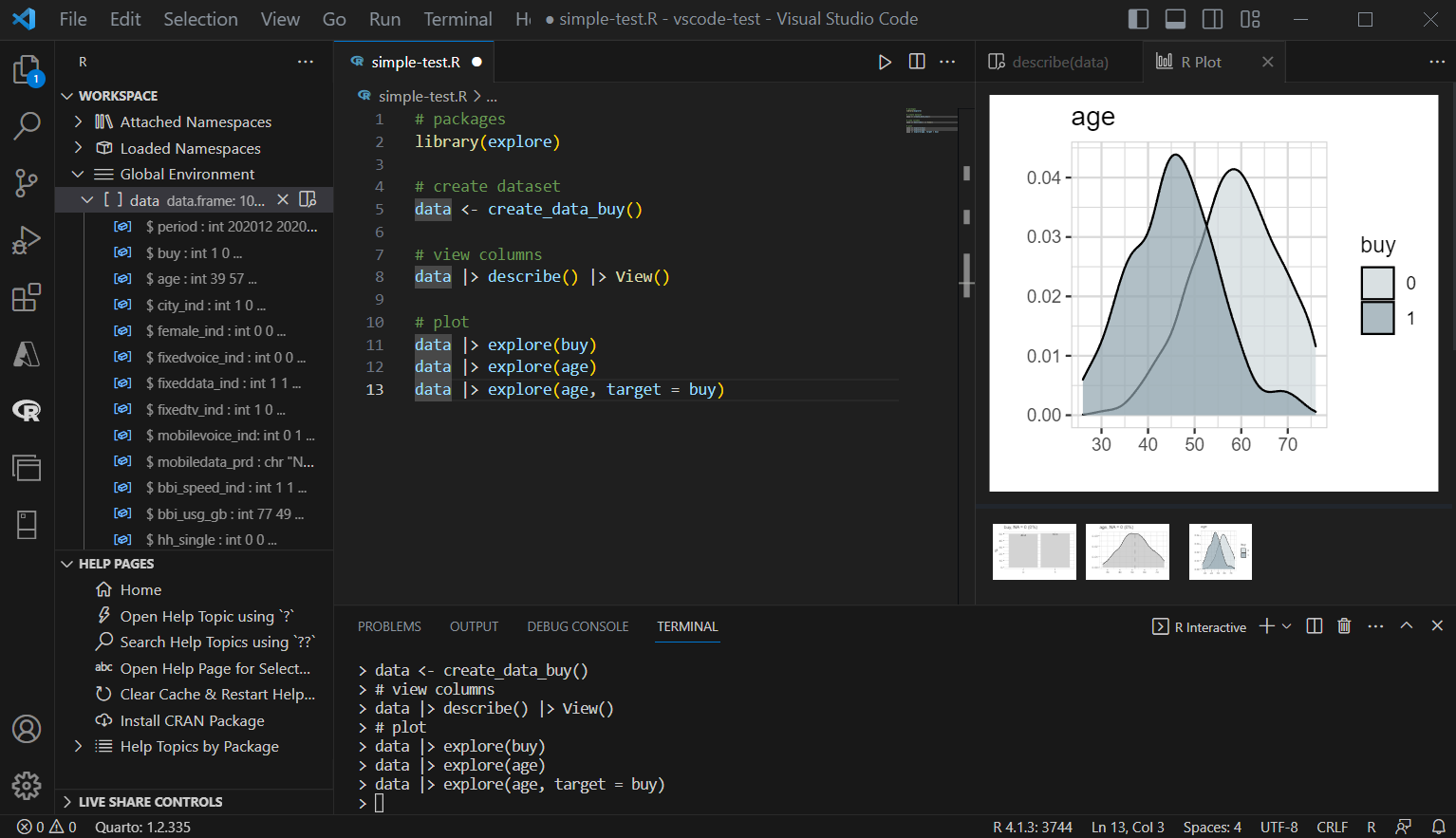Delete the terminal with trash icon
Screen dimensions: 1456x838
coord(1344,626)
